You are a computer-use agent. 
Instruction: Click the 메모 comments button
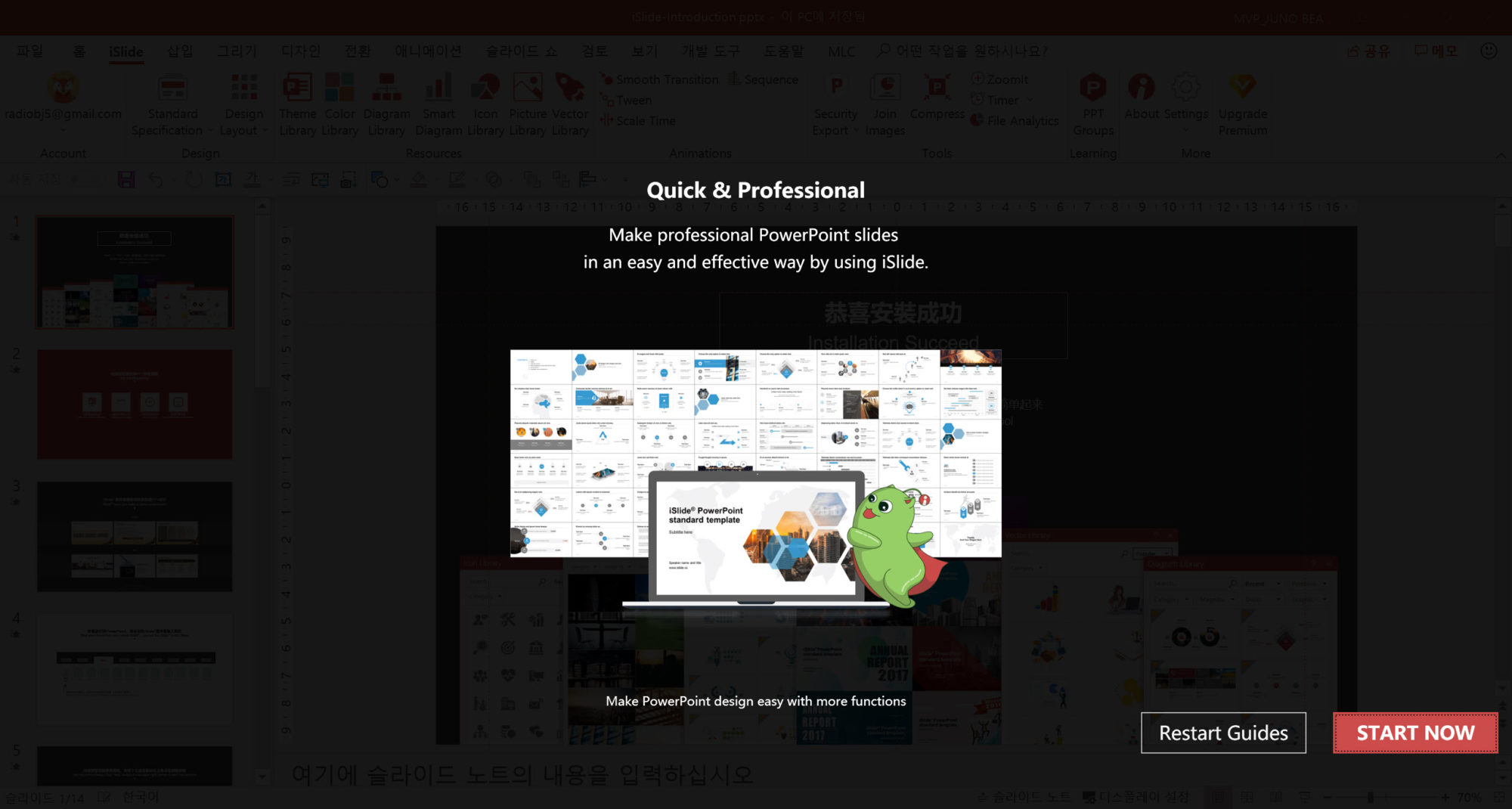pos(1436,51)
